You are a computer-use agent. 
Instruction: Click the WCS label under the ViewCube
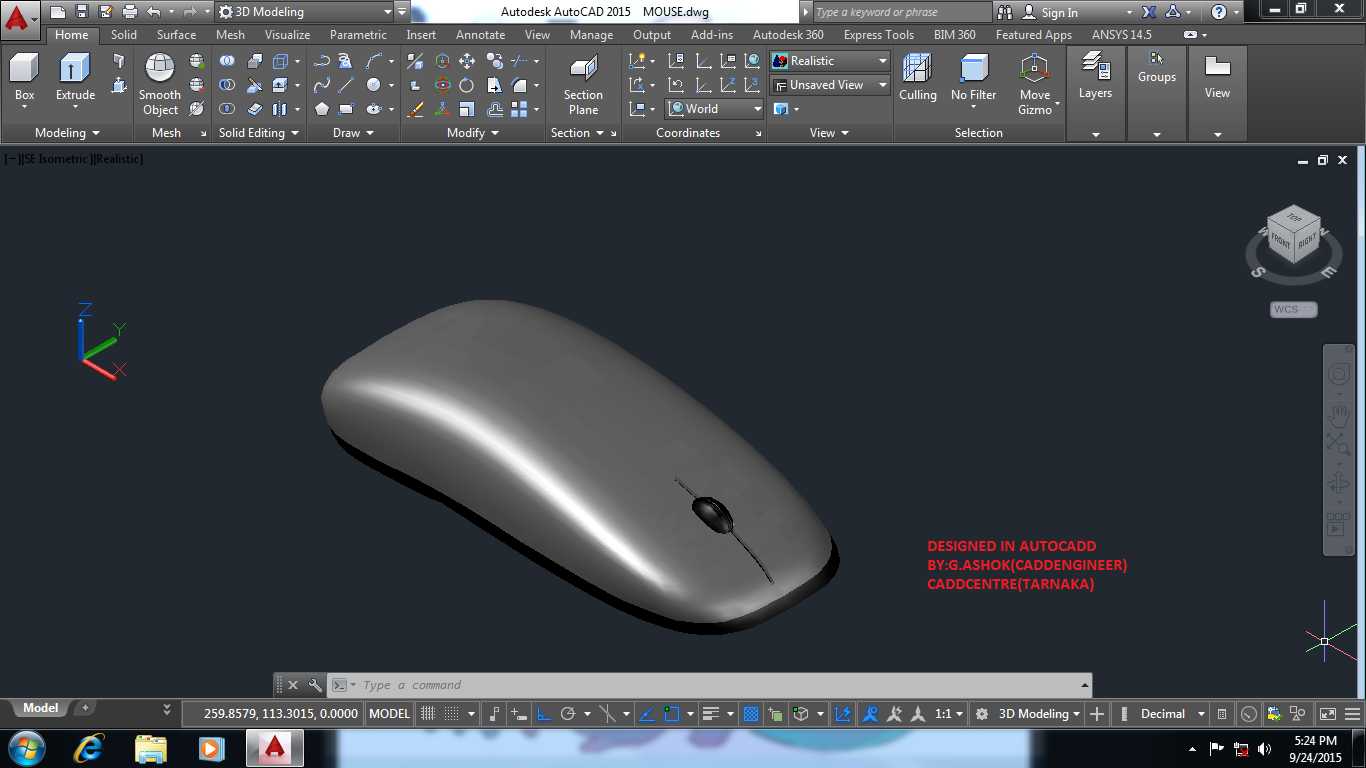coord(1293,309)
